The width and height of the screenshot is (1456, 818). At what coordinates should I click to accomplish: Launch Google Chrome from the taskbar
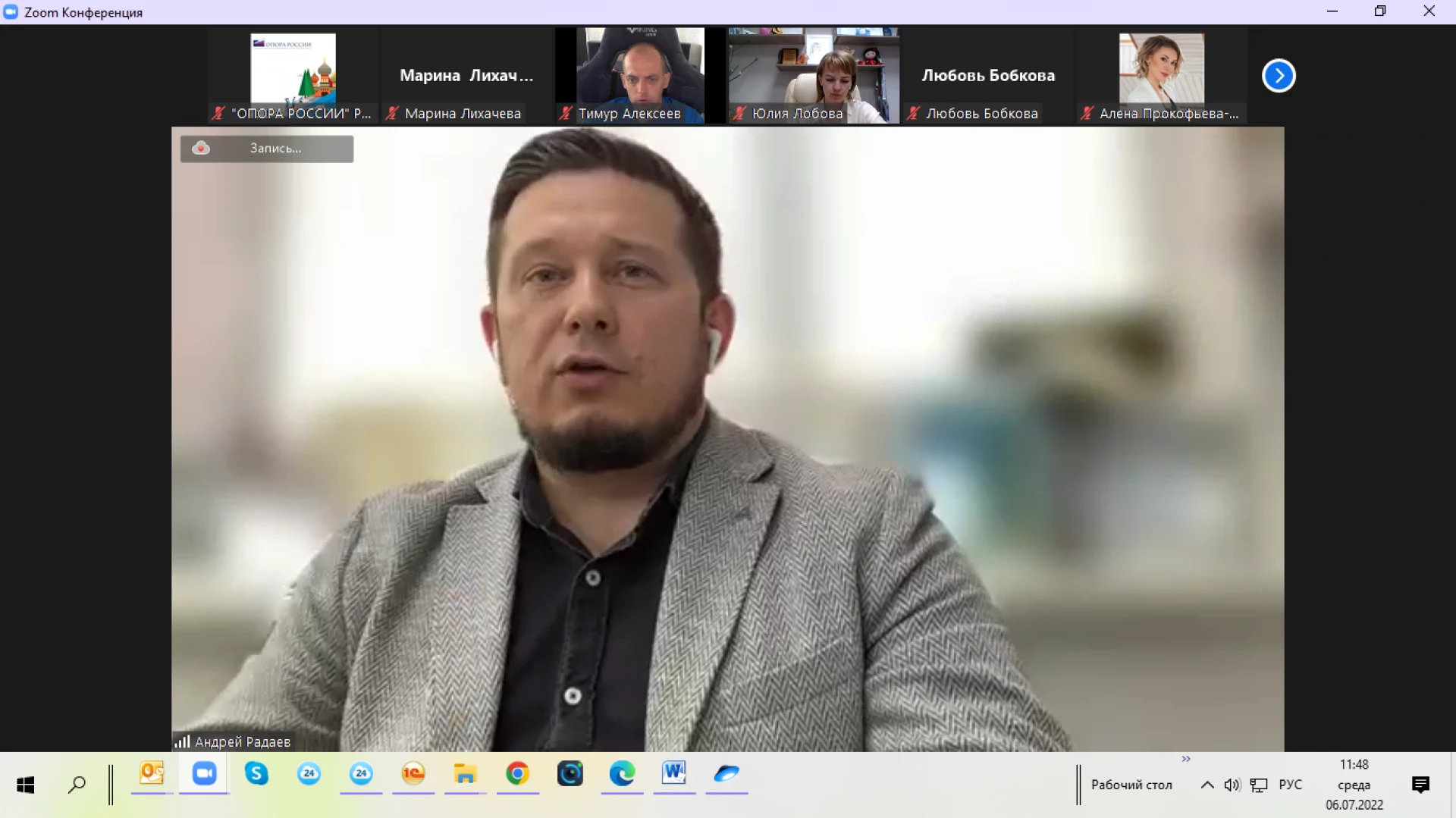click(517, 774)
